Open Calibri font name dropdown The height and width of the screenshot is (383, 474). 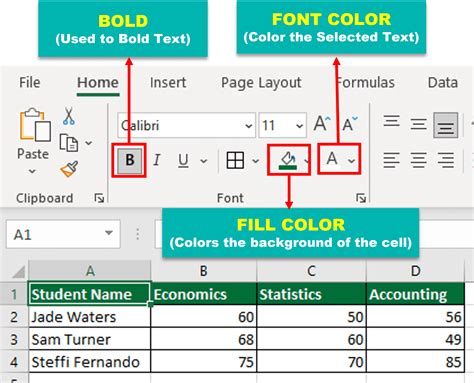click(x=248, y=126)
